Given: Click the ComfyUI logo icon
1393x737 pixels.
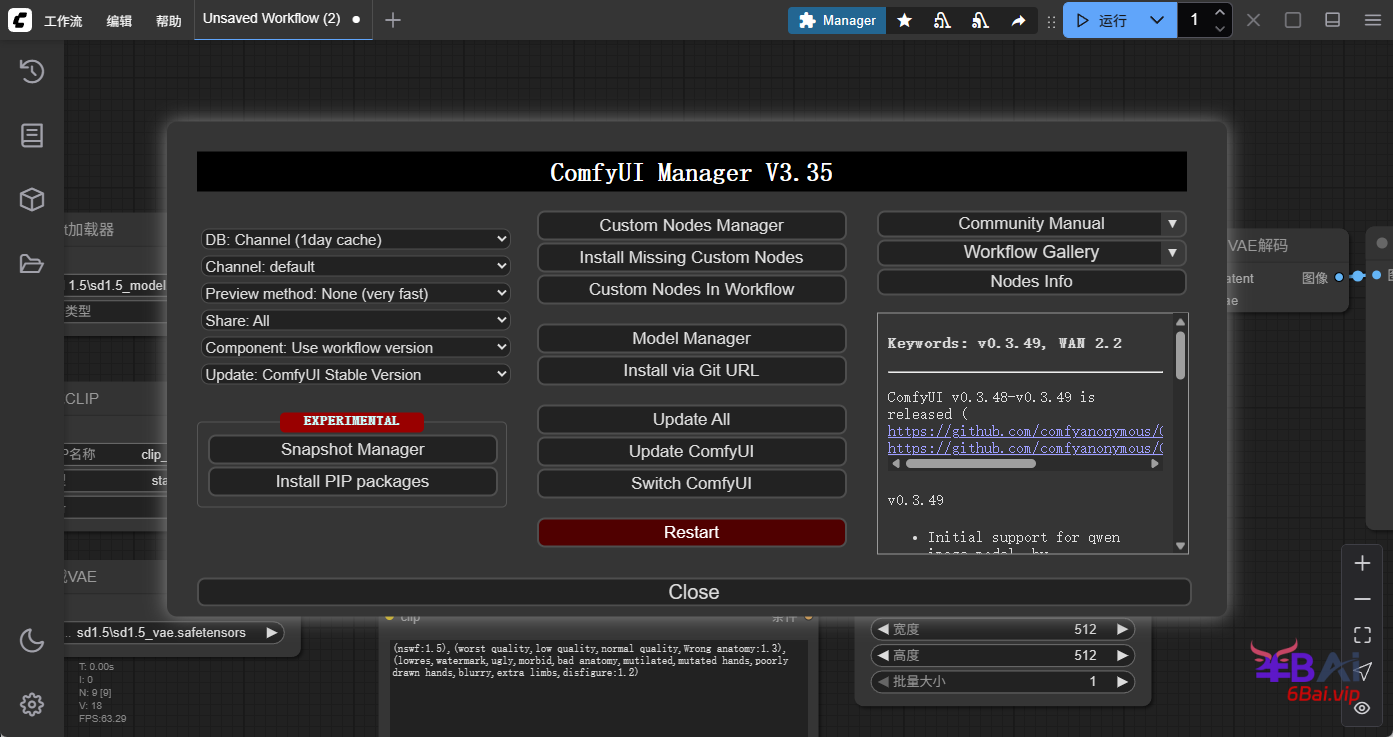Looking at the screenshot, I should coord(20,20).
